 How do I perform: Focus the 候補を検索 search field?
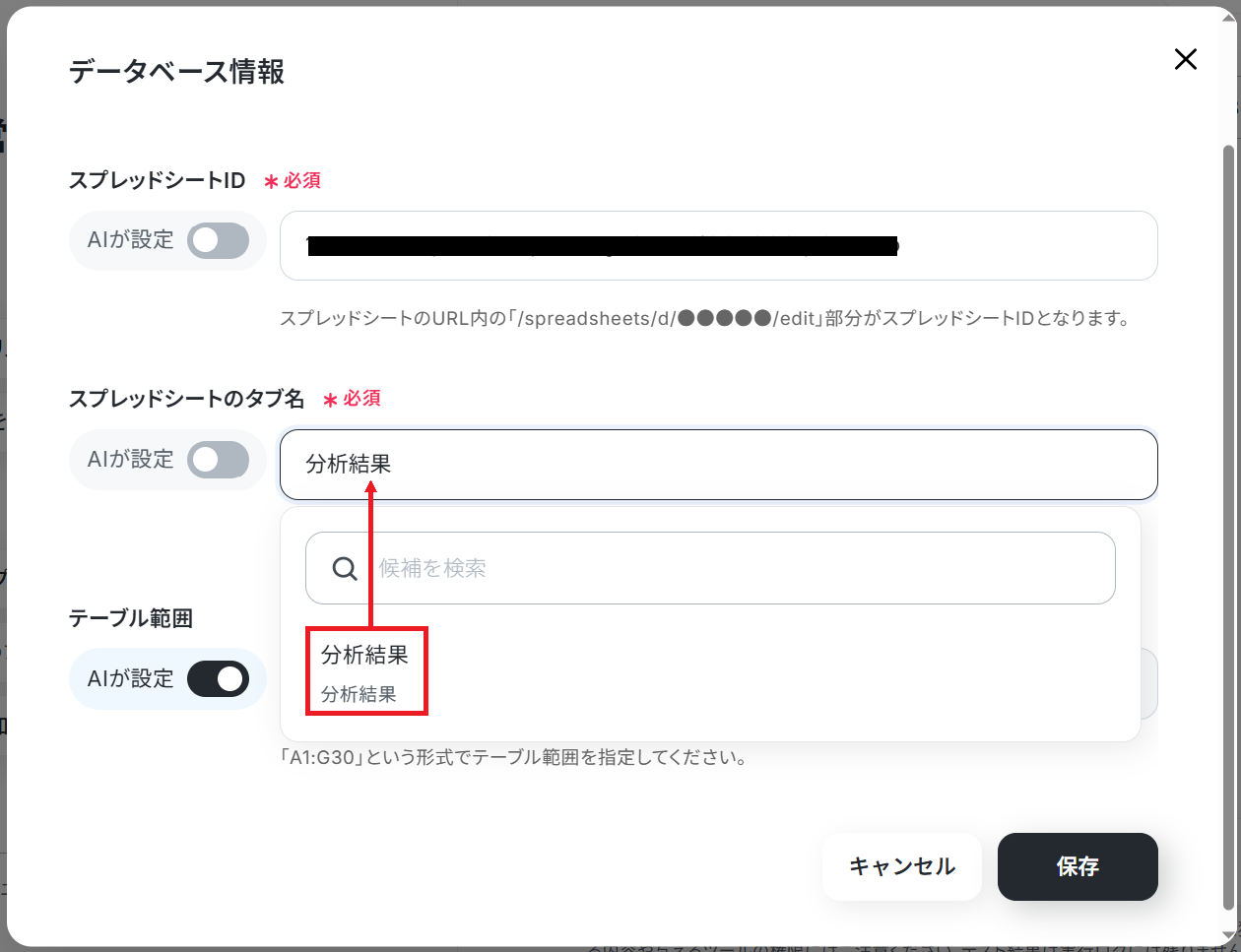[x=710, y=568]
